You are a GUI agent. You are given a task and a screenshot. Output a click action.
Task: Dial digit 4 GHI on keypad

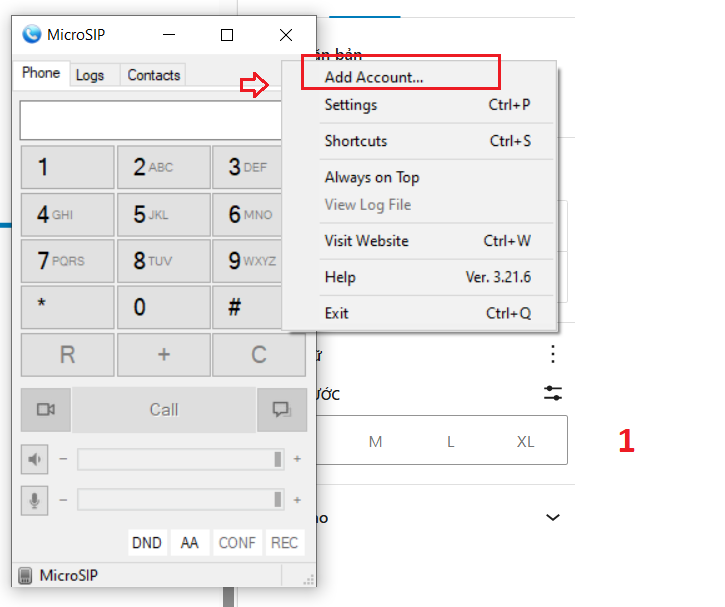click(x=68, y=215)
